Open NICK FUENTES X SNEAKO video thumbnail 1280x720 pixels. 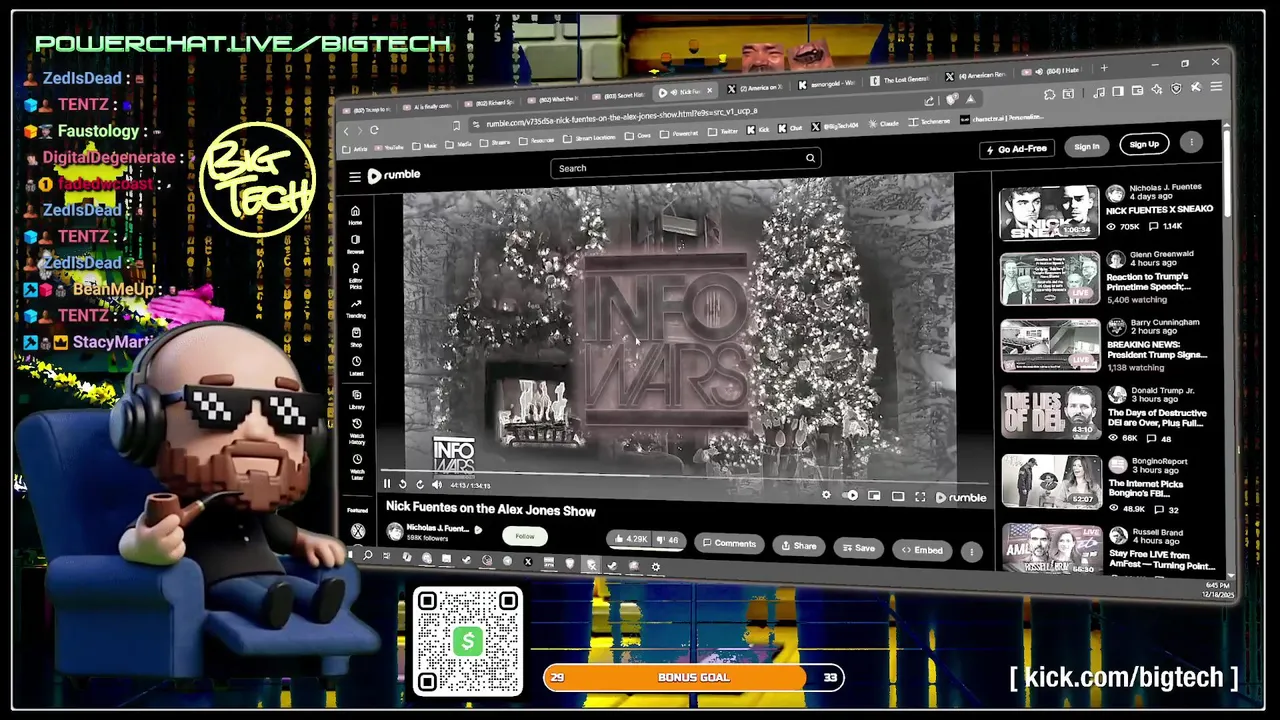click(1049, 212)
